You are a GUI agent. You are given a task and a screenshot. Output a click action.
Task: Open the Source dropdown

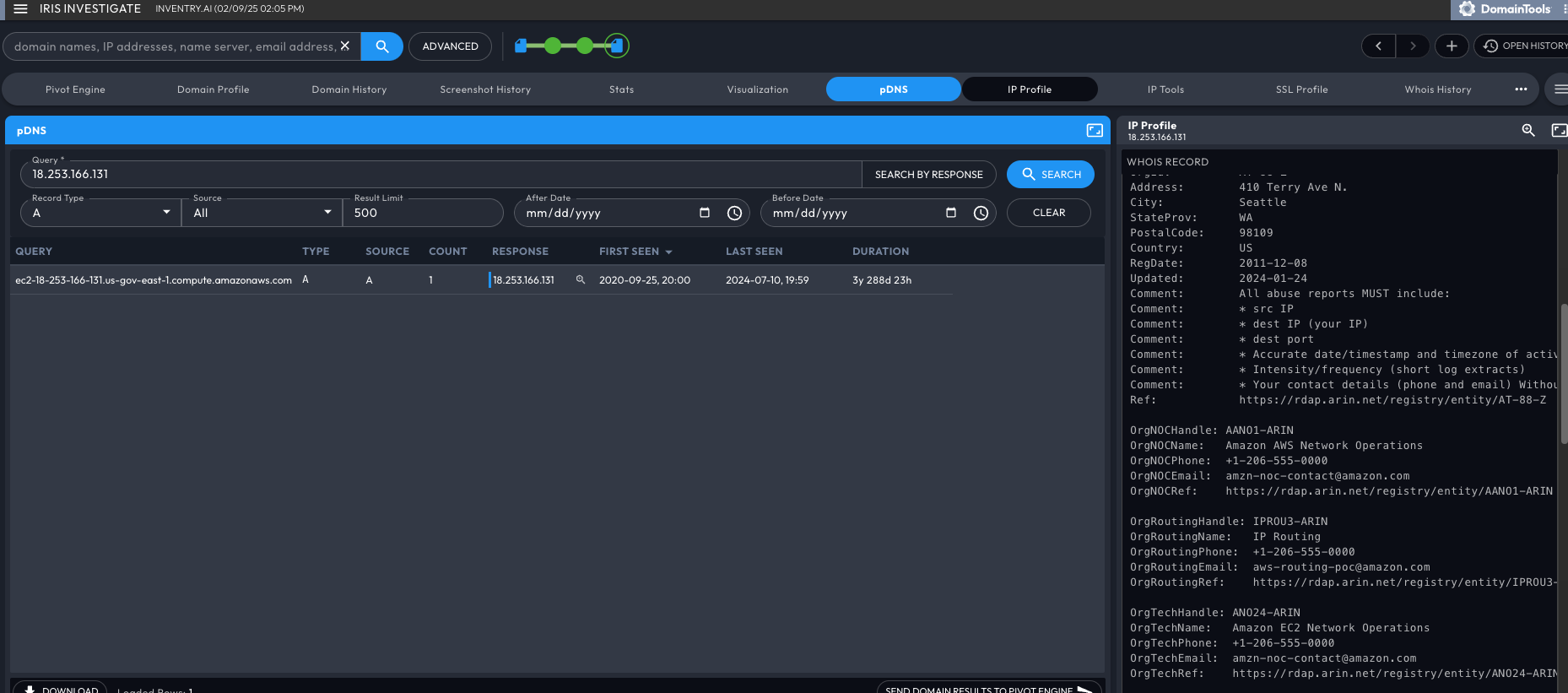pos(262,213)
